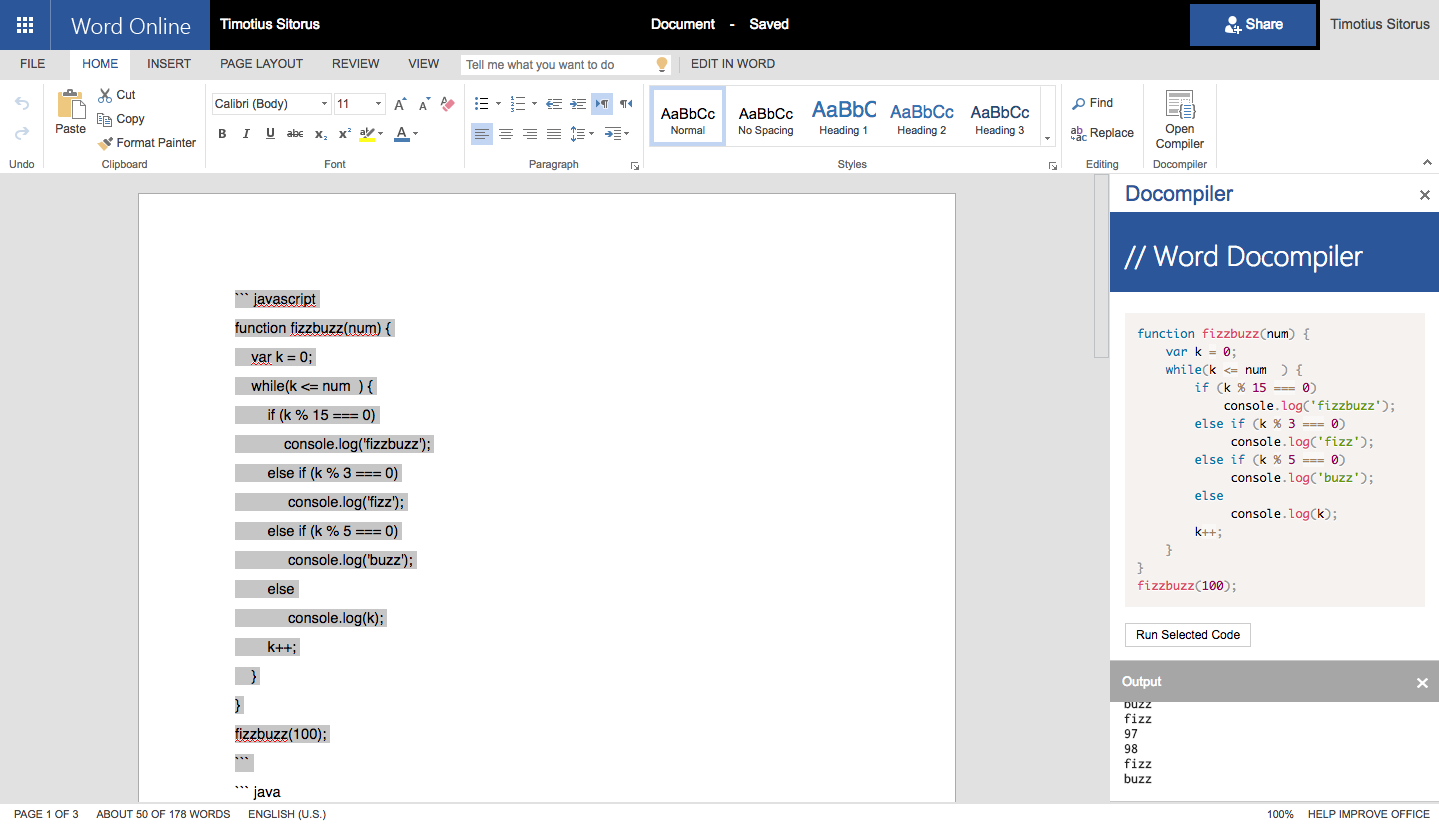Open the font name dropdown

tap(324, 104)
